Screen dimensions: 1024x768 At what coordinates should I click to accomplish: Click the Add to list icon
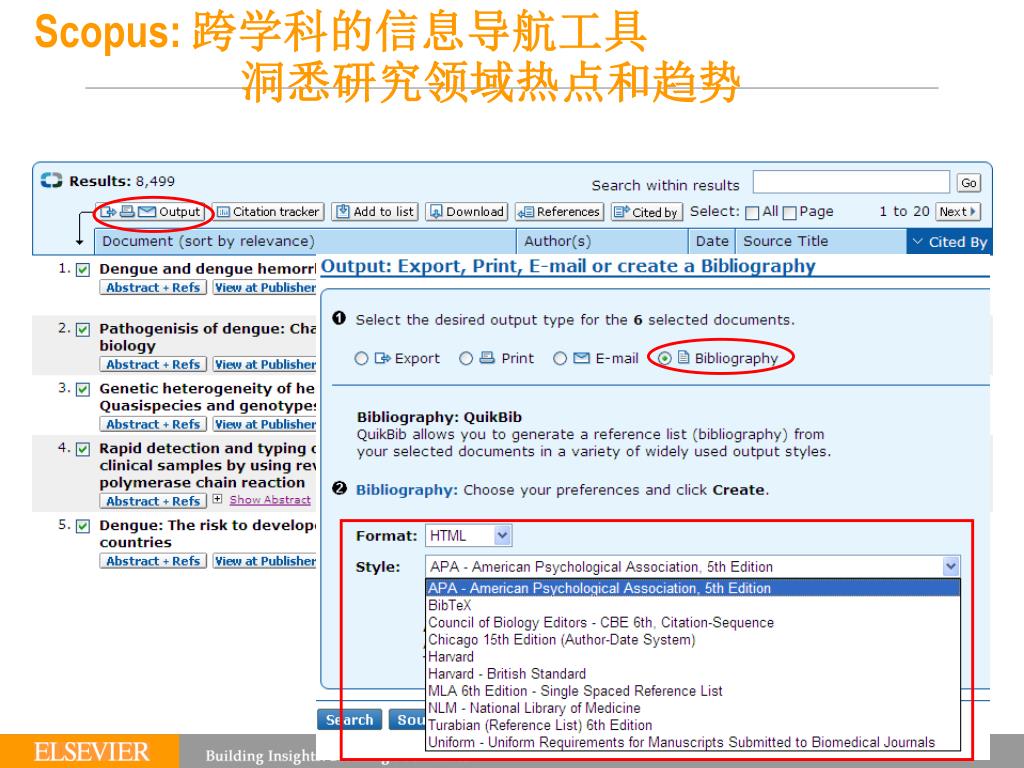point(343,212)
